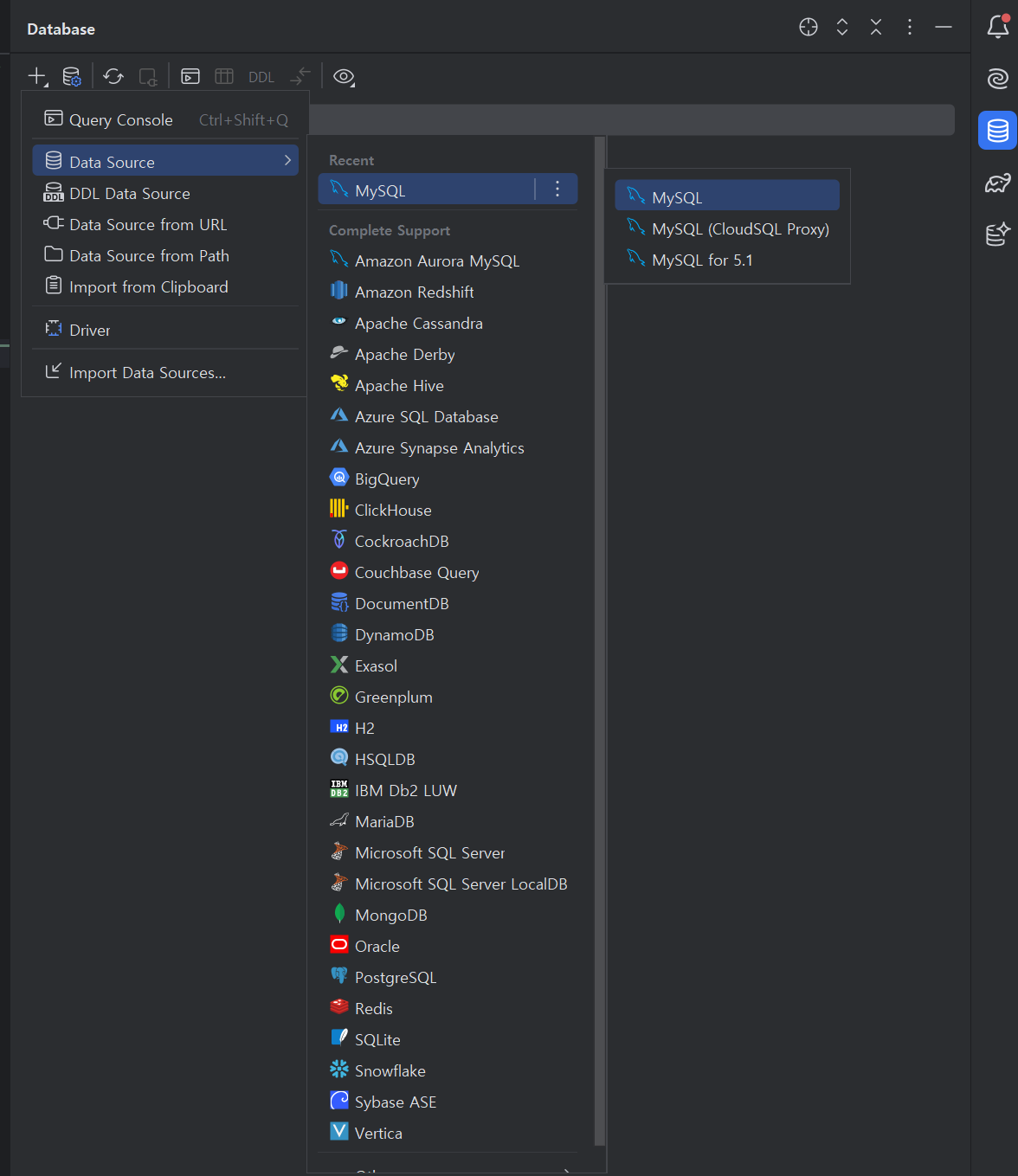Click the DDL toolbar button

point(261,77)
